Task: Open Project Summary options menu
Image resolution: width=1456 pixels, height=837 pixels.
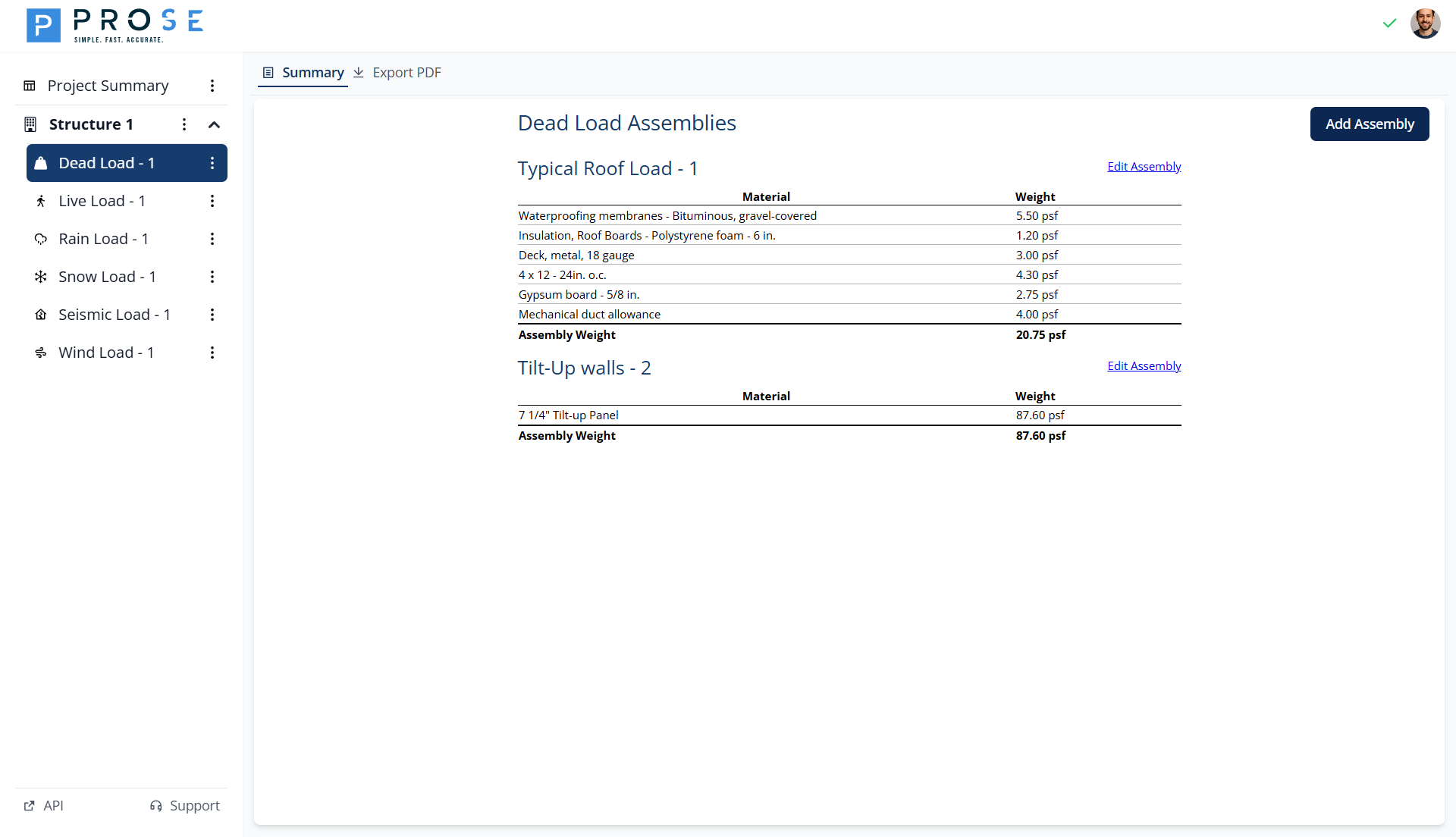Action: [x=212, y=86]
